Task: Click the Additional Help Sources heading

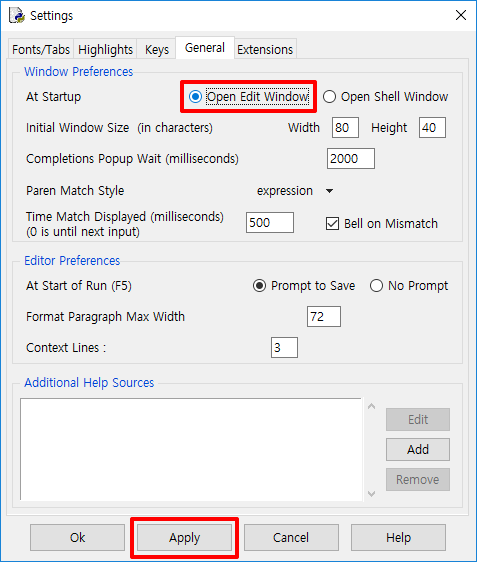Action: tap(89, 382)
